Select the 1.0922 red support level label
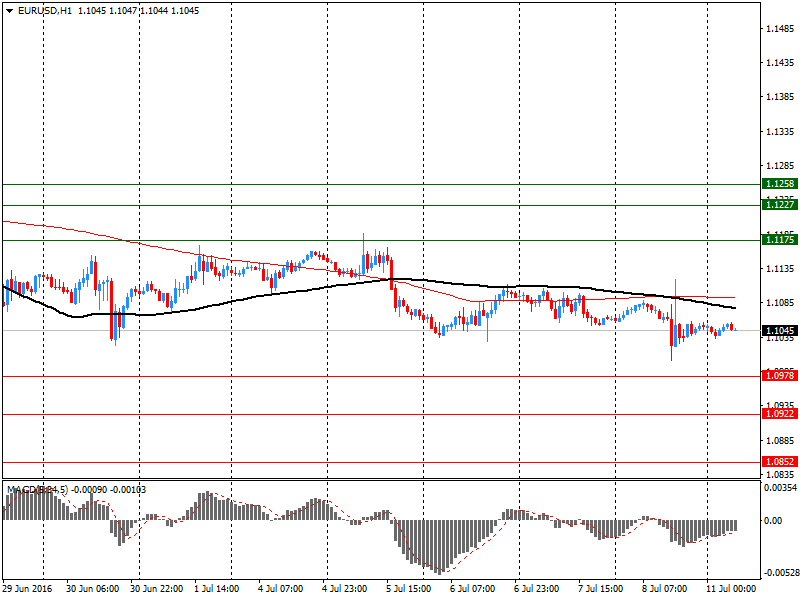 point(780,414)
